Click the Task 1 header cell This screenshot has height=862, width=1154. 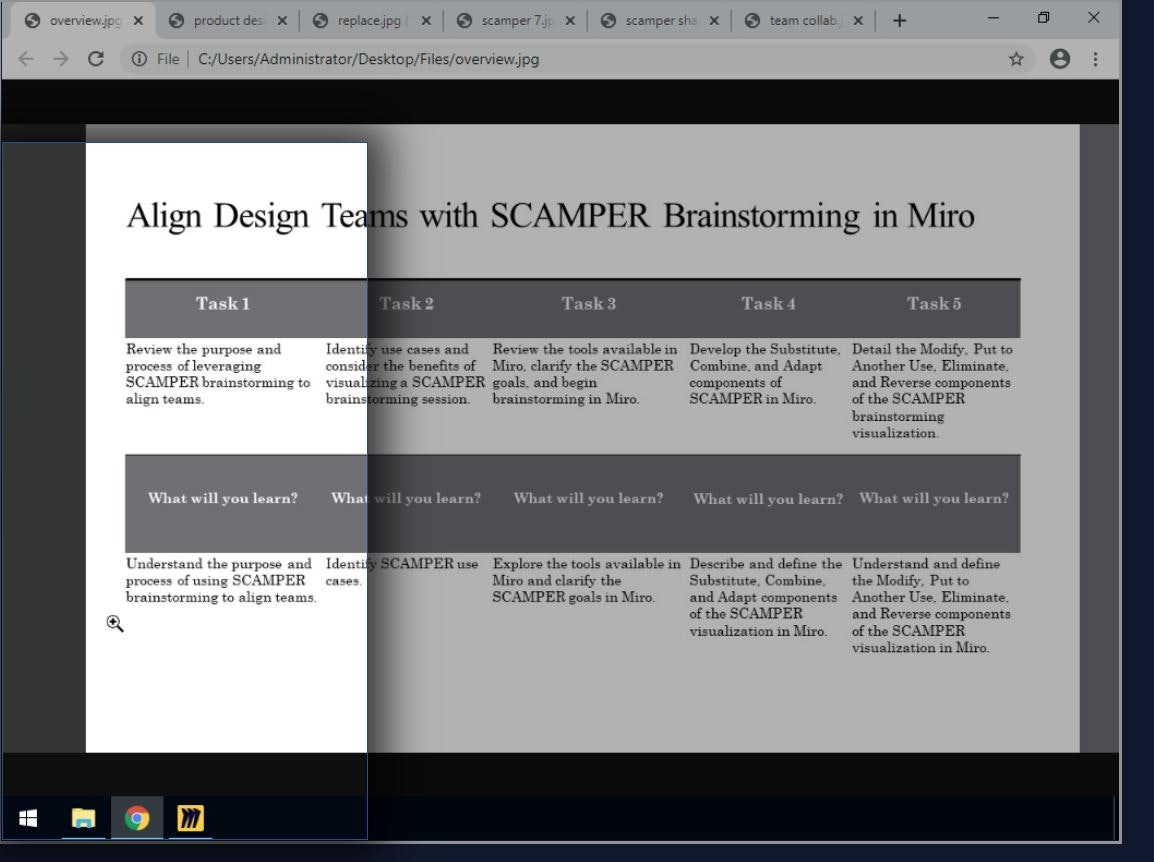click(x=223, y=304)
